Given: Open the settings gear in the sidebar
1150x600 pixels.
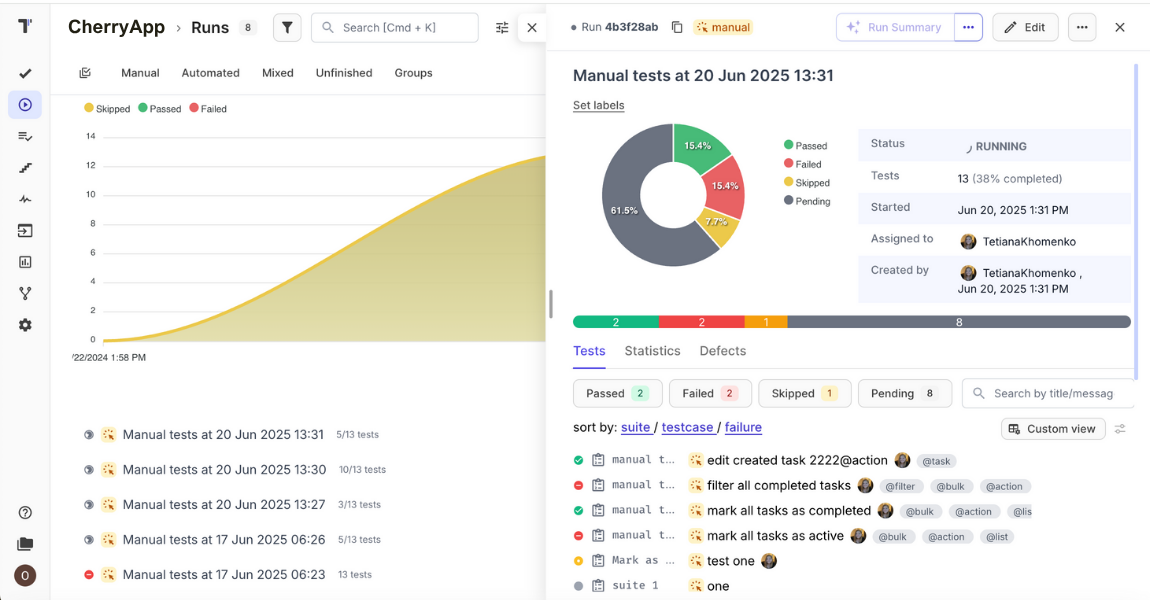Looking at the screenshot, I should point(25,324).
